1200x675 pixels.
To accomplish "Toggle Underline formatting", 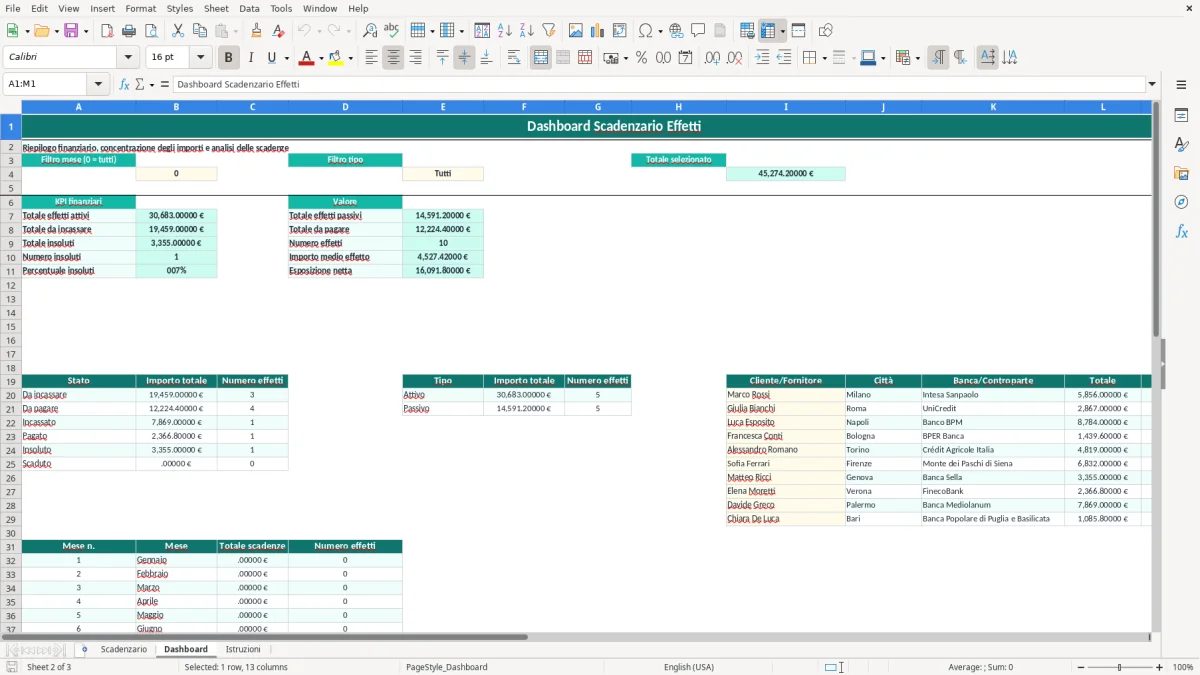I will tap(272, 58).
